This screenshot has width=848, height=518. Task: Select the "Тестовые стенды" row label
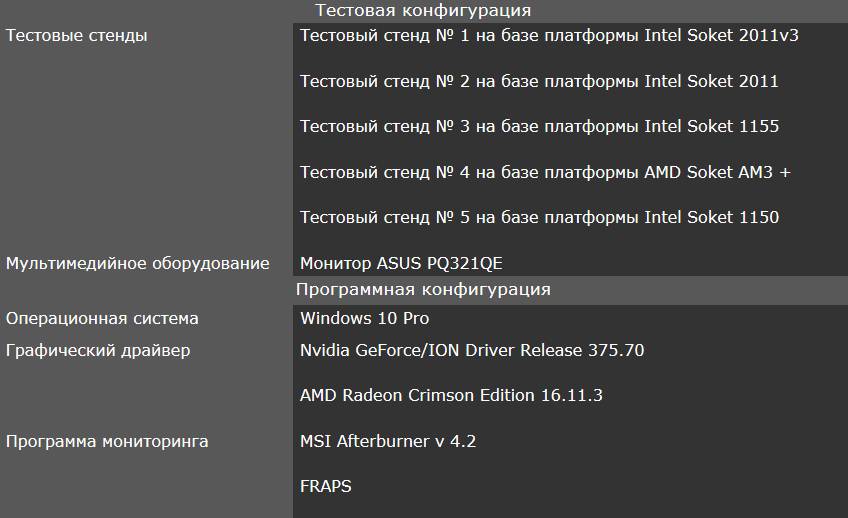click(x=77, y=36)
